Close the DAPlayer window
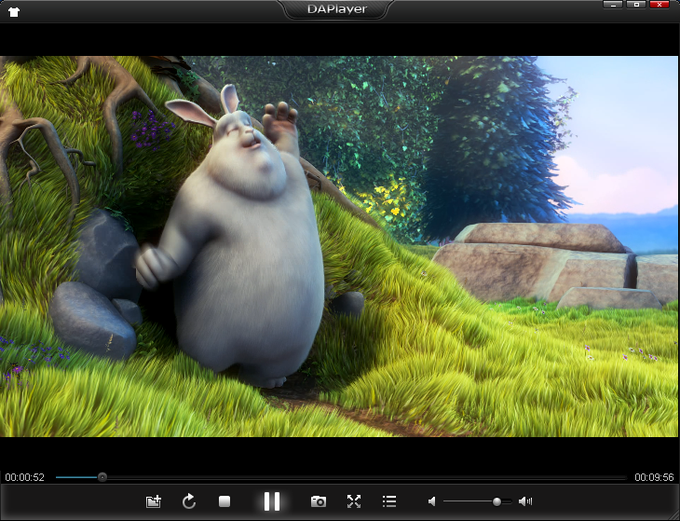Viewport: 680px width, 521px height. [x=660, y=4]
